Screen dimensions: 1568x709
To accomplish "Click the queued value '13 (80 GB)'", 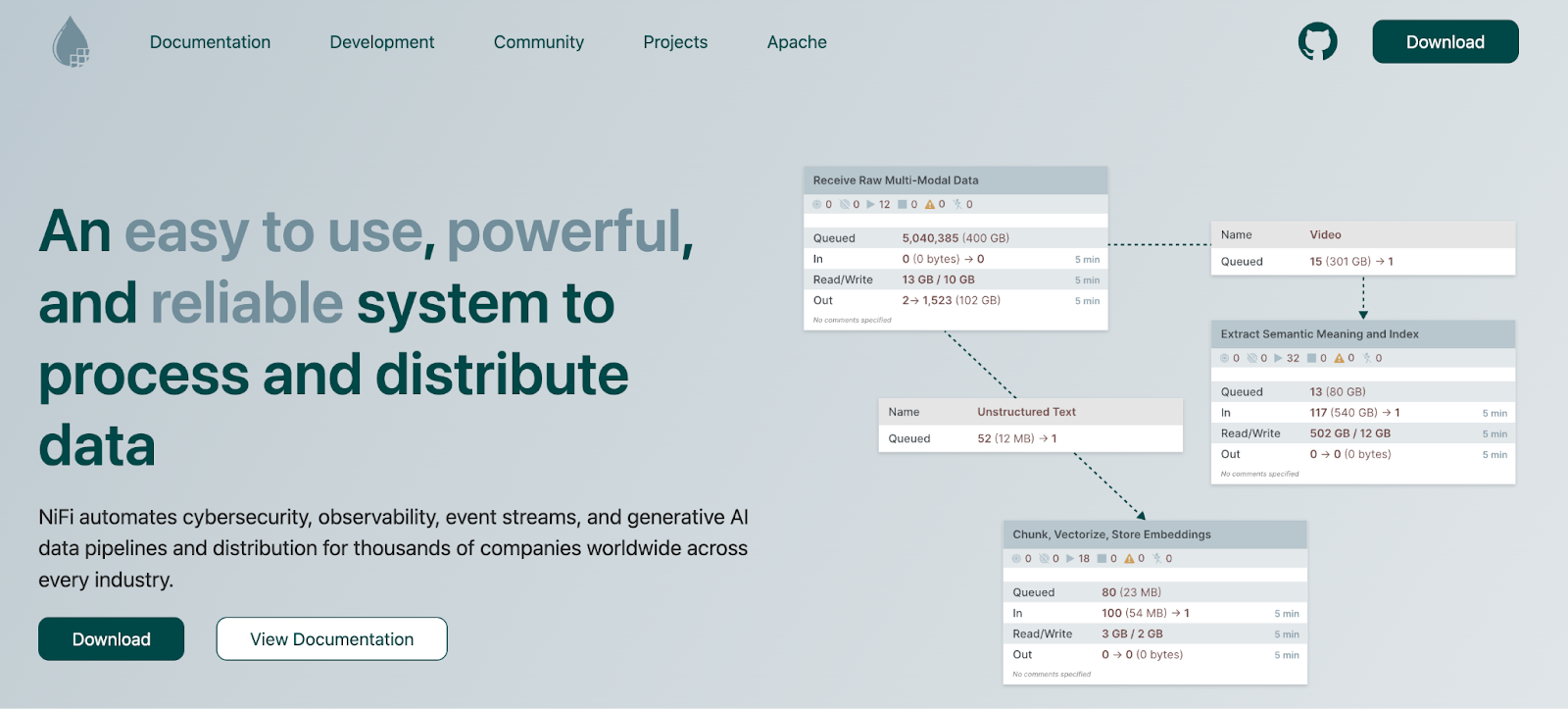I will [x=1338, y=391].
